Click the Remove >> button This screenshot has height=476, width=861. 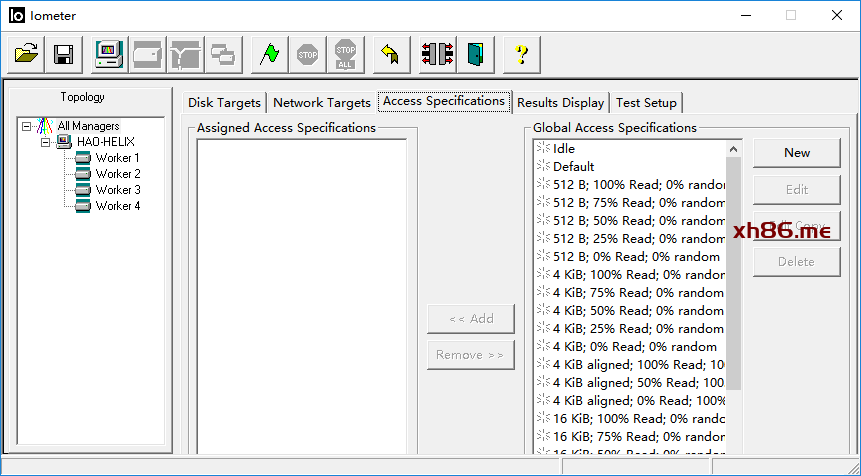click(x=471, y=355)
